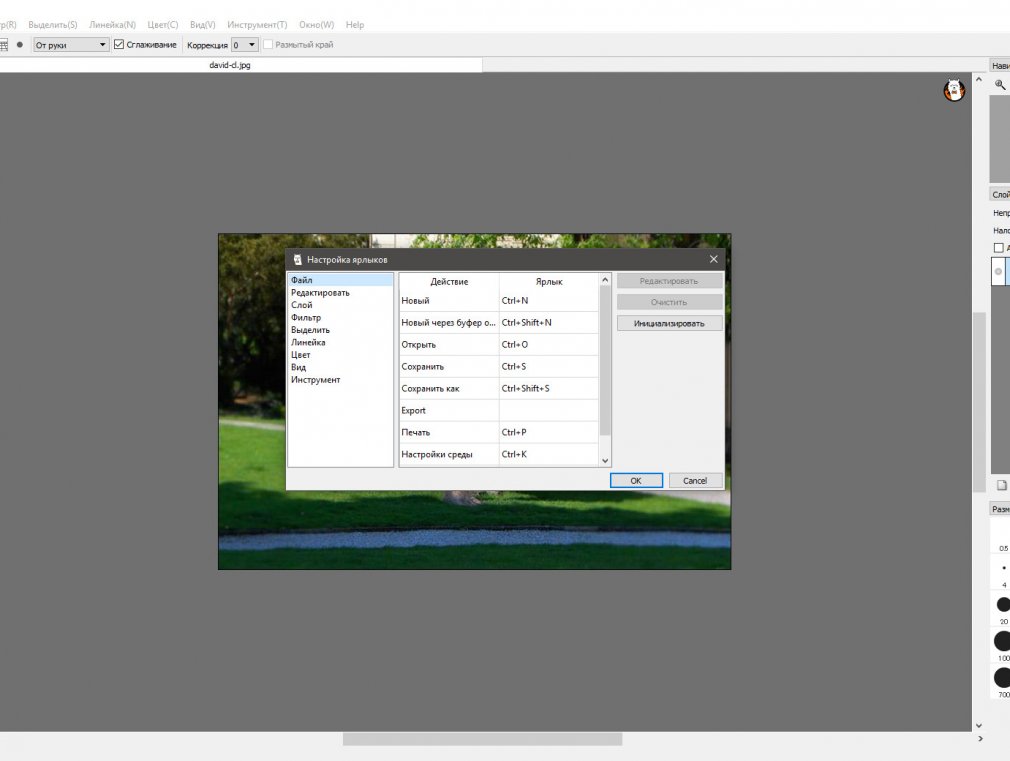
Task: Select Редактировать in the category list
Action: pos(340,293)
